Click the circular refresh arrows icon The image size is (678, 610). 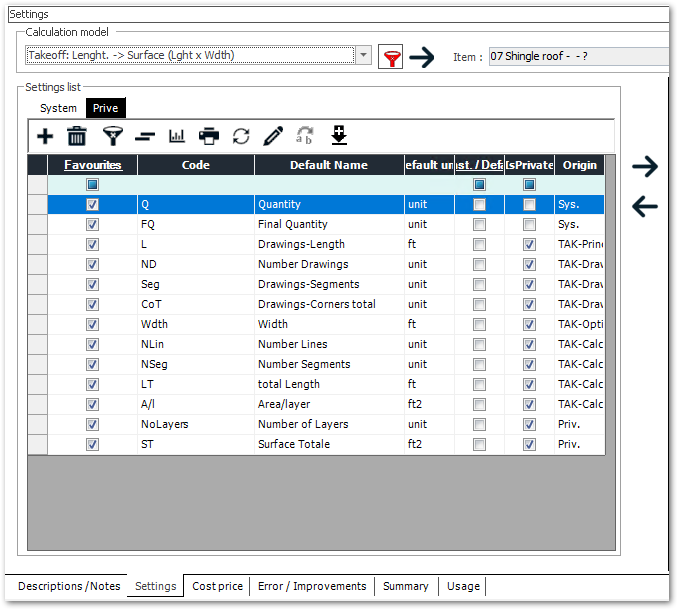pos(241,136)
